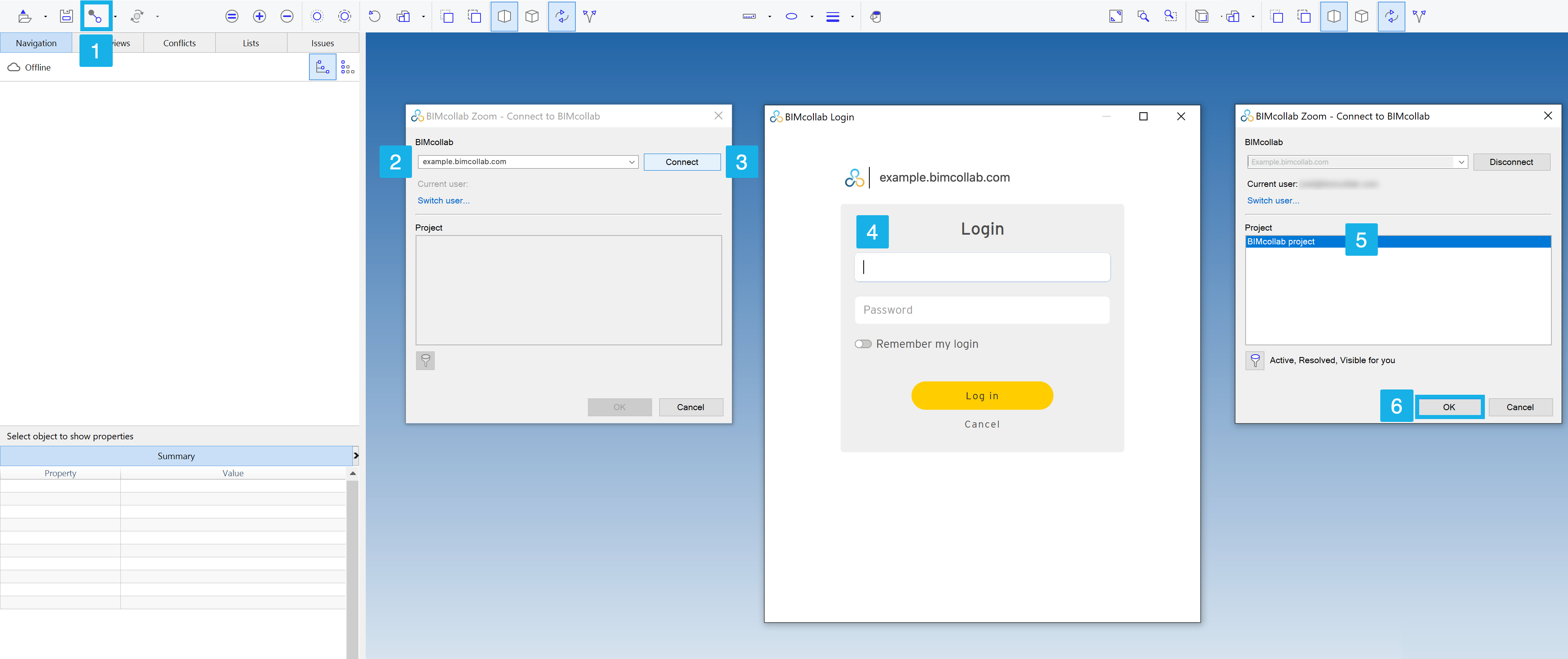Viewport: 1568px width, 659px height.
Task: Click the yellow Log in button
Action: [x=982, y=396]
